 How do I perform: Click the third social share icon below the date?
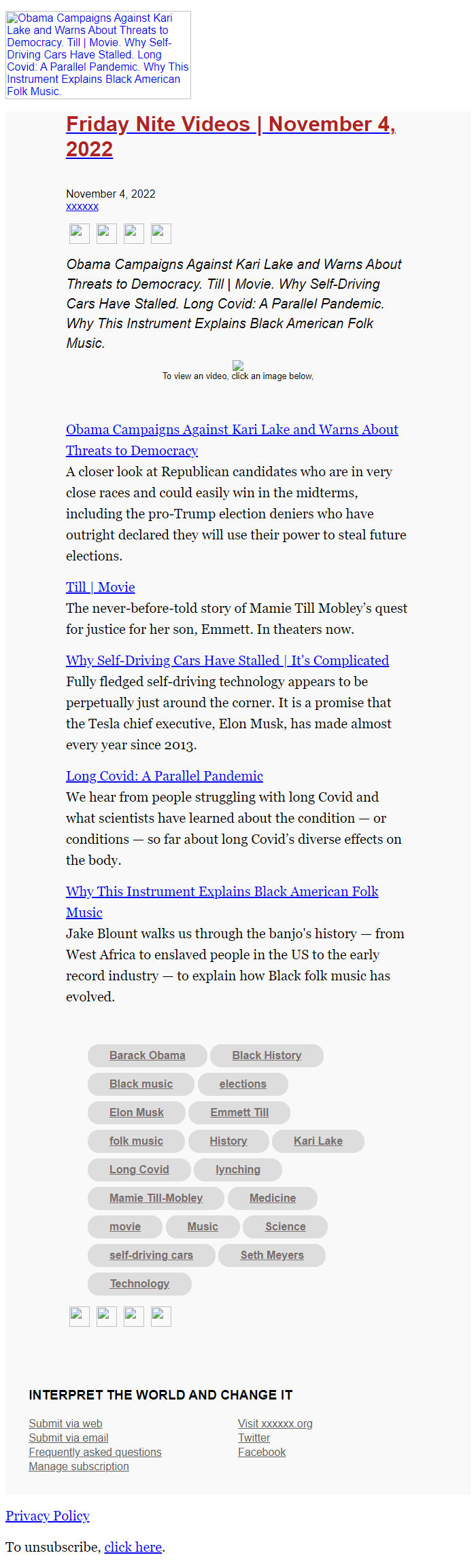[x=133, y=233]
